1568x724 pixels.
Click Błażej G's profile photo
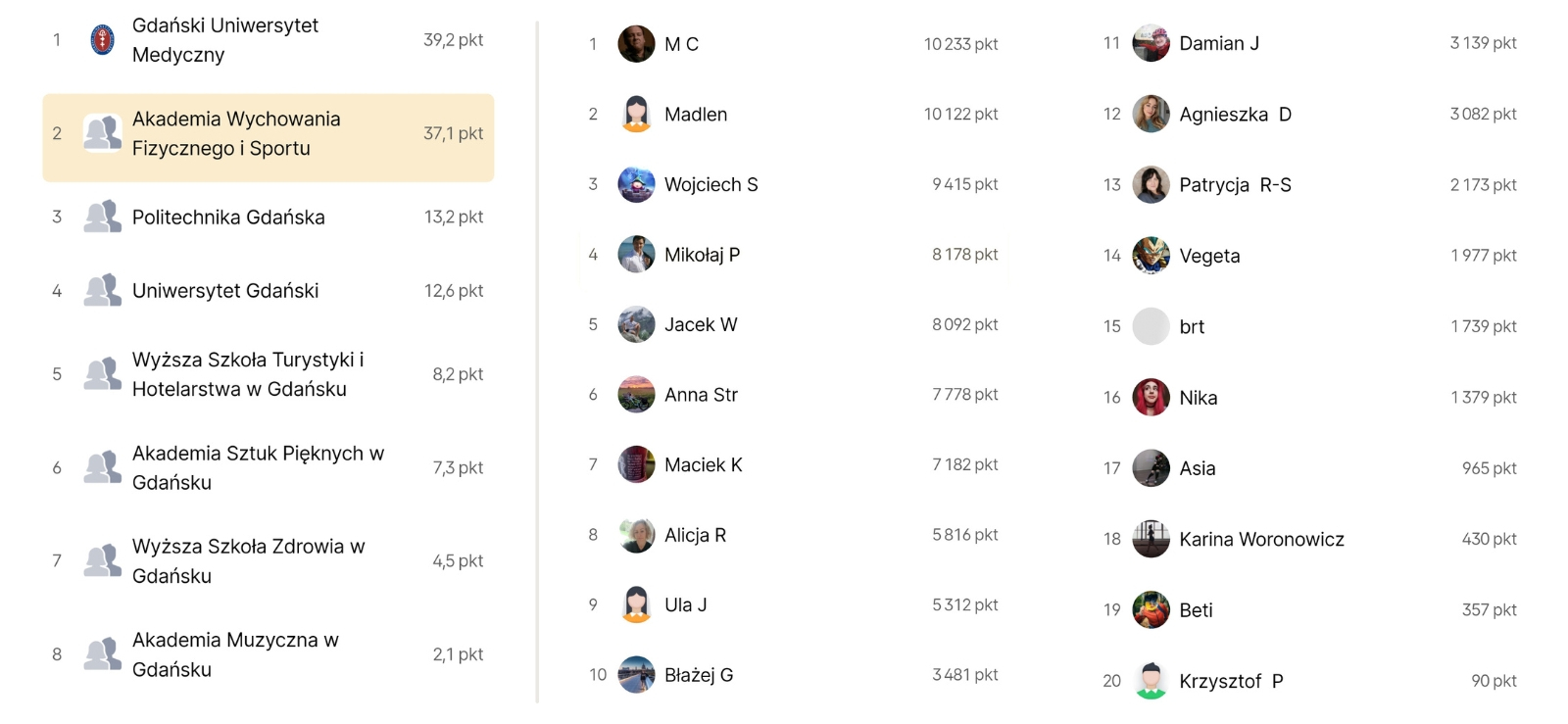pyautogui.click(x=636, y=675)
